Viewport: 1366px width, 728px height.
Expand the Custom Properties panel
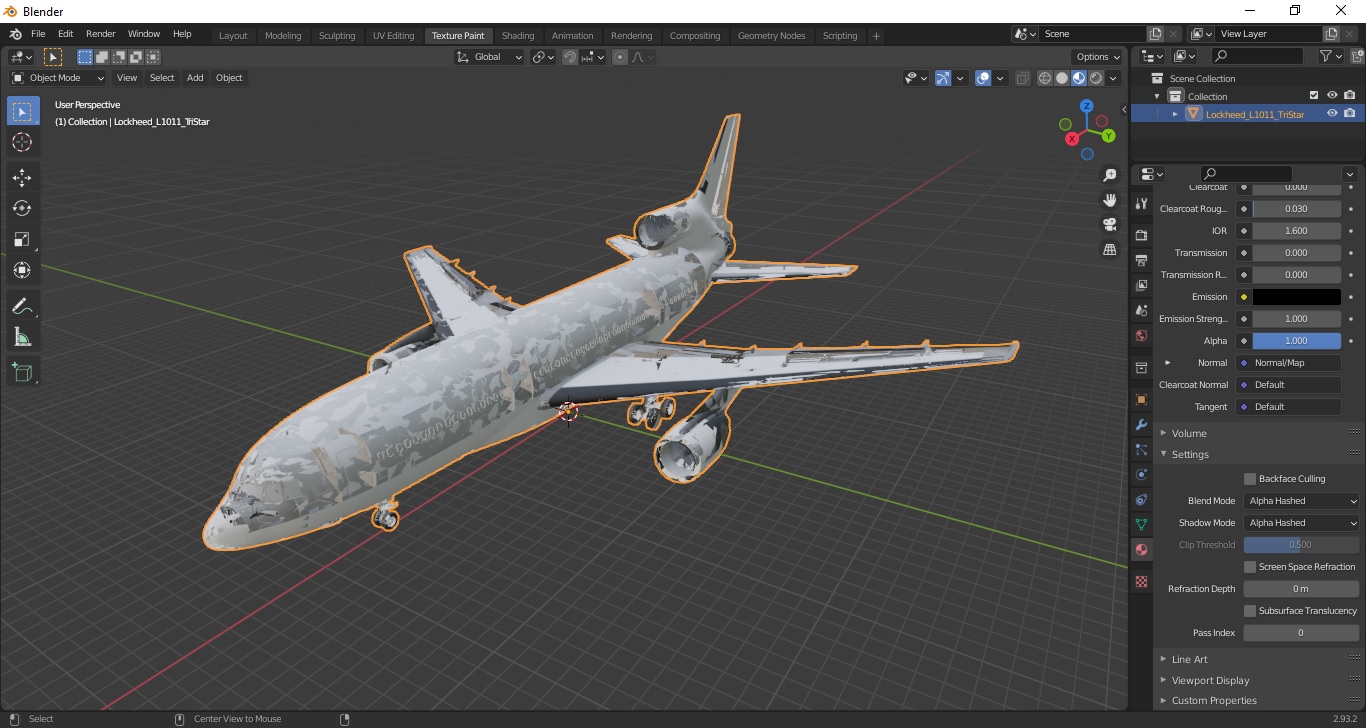(x=1214, y=700)
